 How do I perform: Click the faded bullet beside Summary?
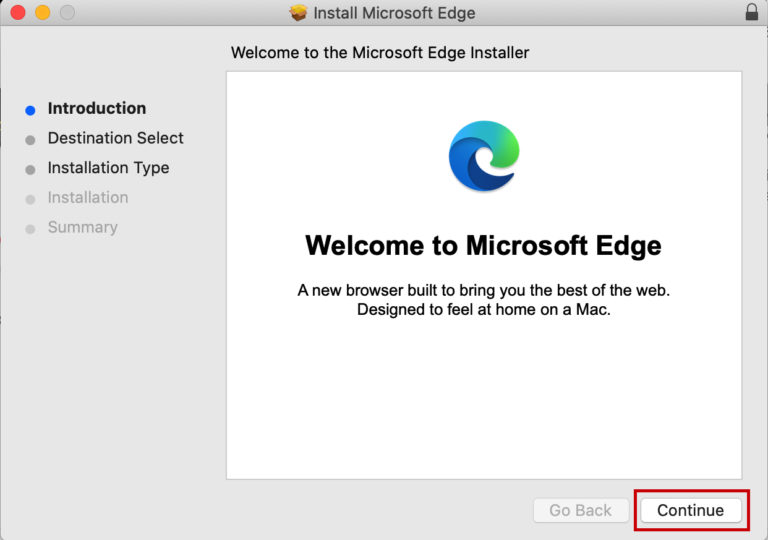(x=30, y=229)
